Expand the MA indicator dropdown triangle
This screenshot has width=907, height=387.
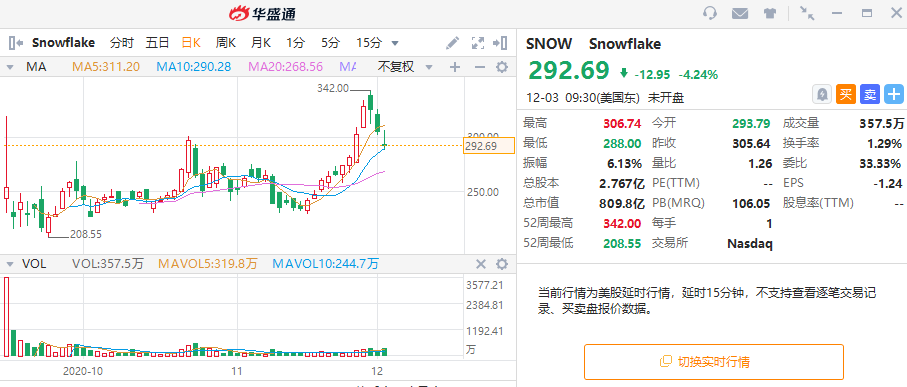[10, 67]
